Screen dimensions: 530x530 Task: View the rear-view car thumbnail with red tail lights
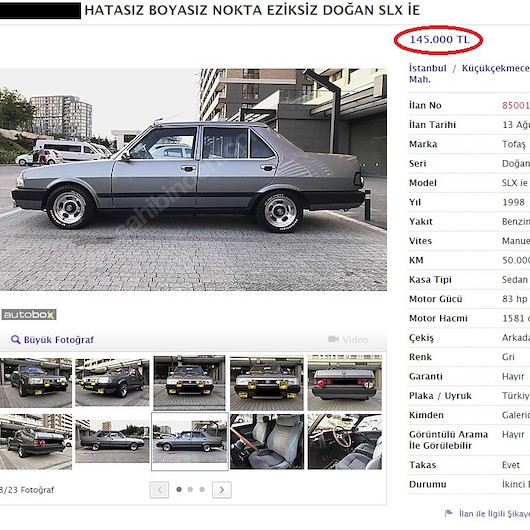(x=344, y=383)
